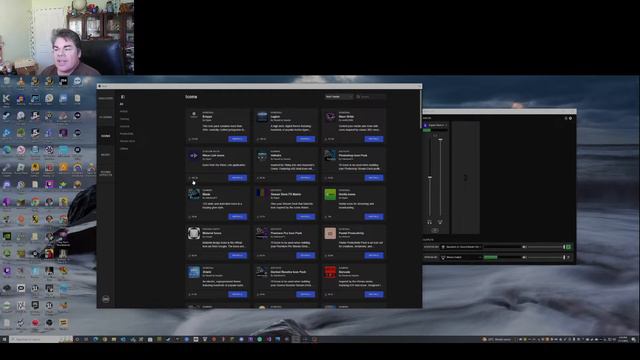
Task: Click the blue button on Lagoon card
Action: (x=306, y=139)
